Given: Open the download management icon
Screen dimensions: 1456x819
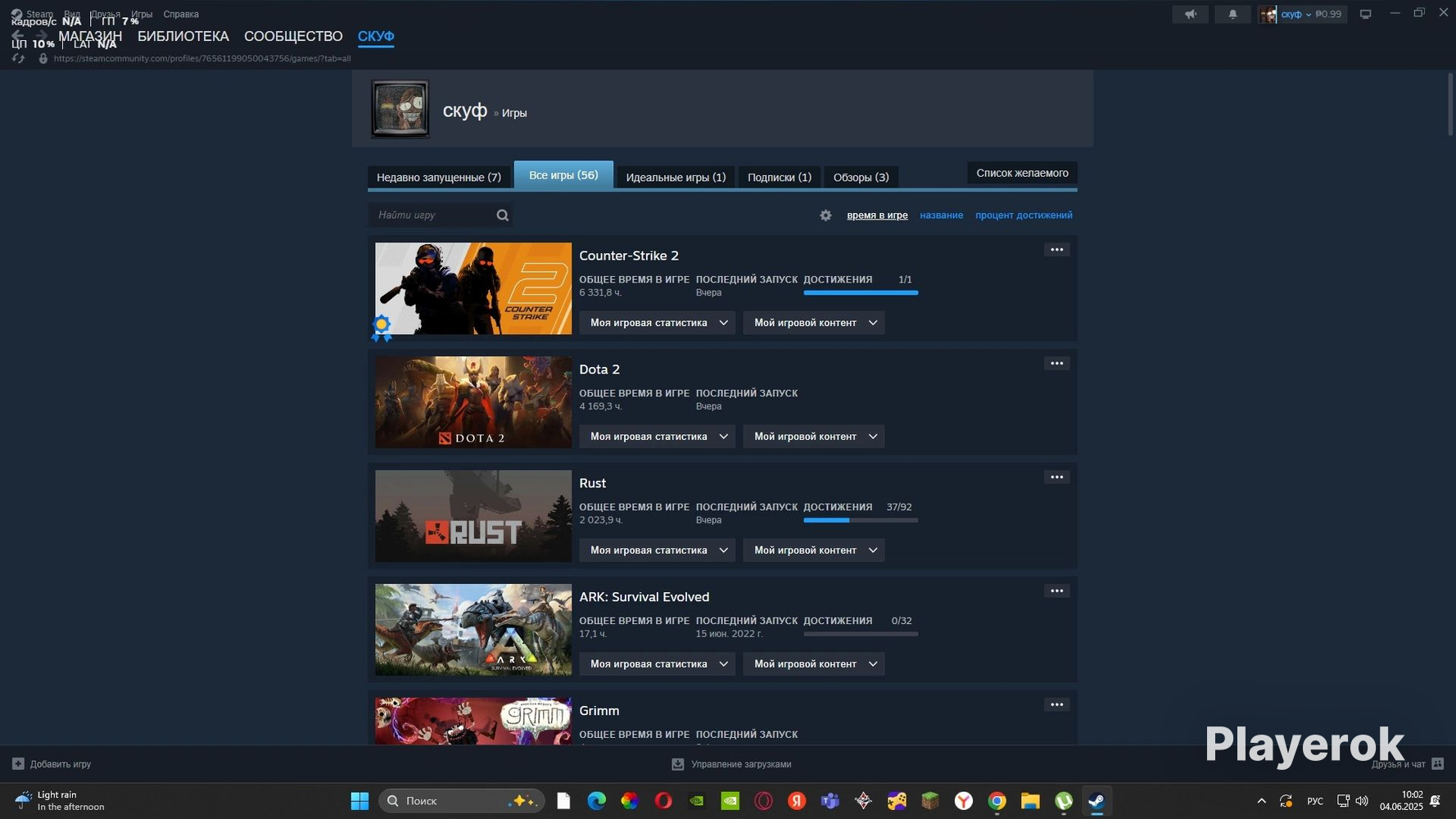Looking at the screenshot, I should (678, 764).
